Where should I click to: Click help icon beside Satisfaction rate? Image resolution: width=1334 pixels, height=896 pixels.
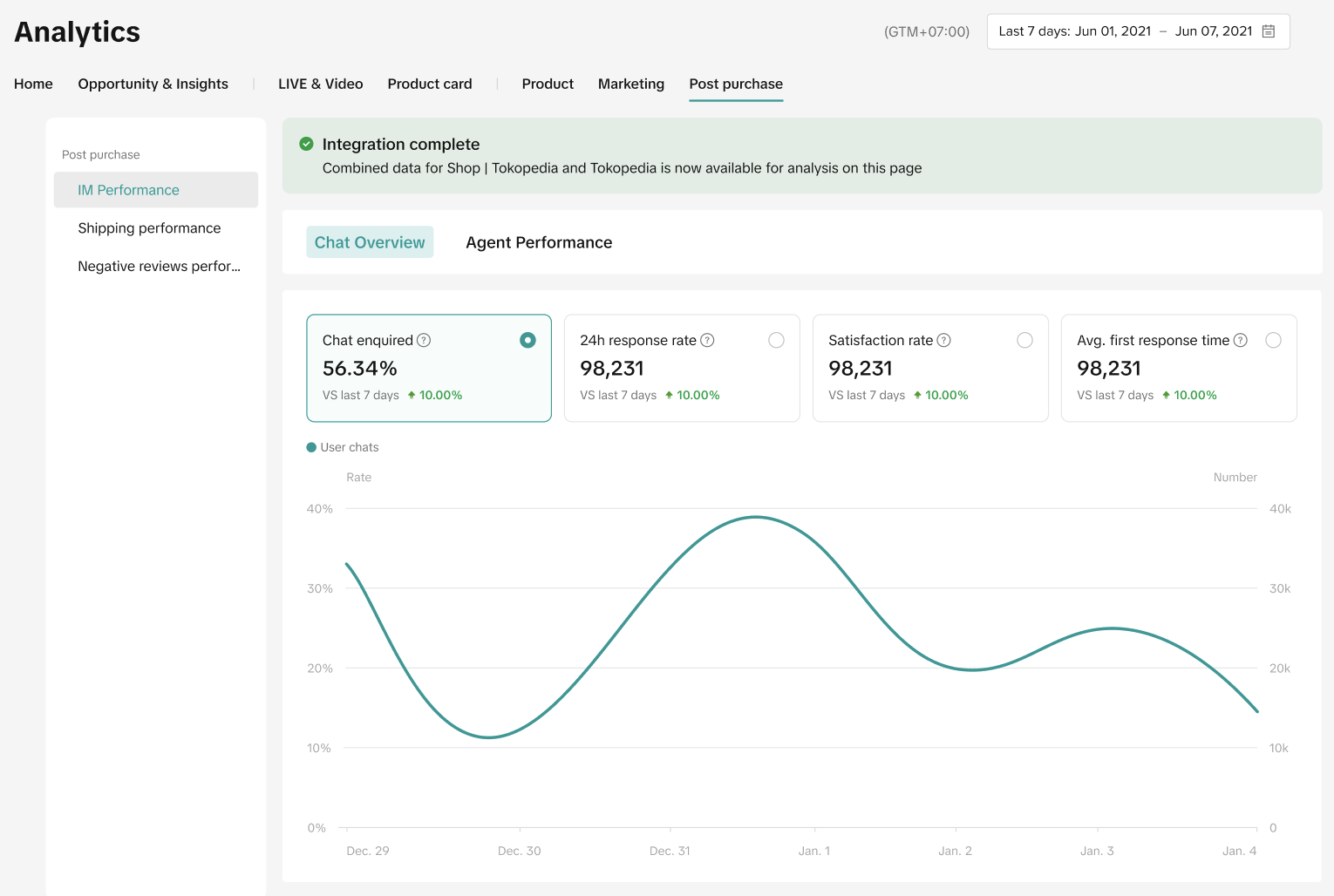pos(943,340)
